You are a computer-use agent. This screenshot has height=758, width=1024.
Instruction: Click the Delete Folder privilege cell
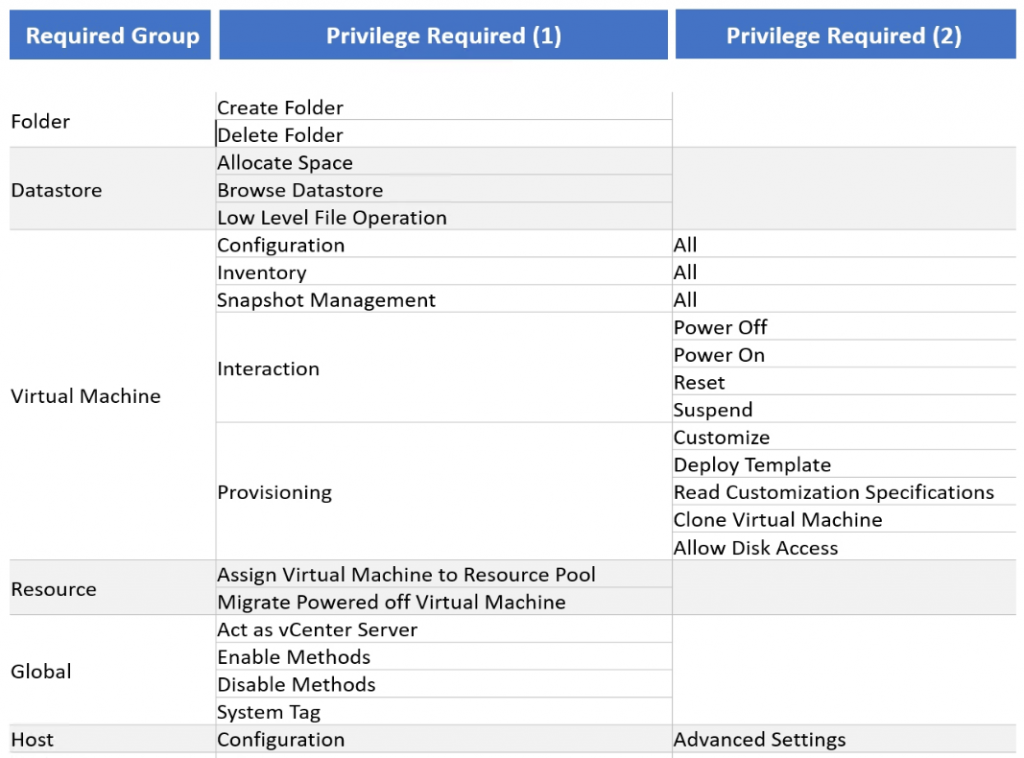pyautogui.click(x=280, y=135)
